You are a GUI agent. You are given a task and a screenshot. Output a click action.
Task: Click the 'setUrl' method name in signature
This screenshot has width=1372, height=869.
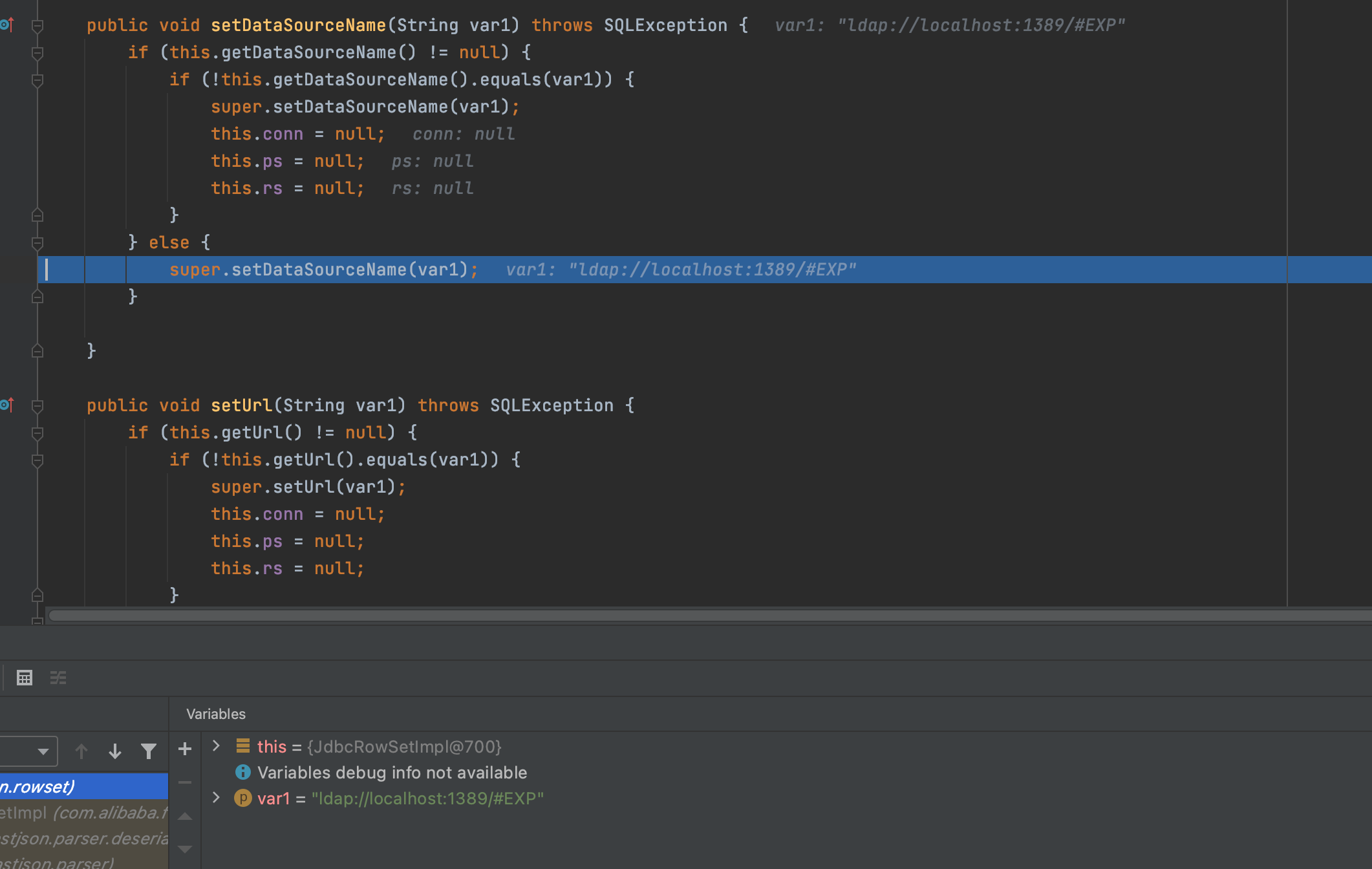pos(242,405)
